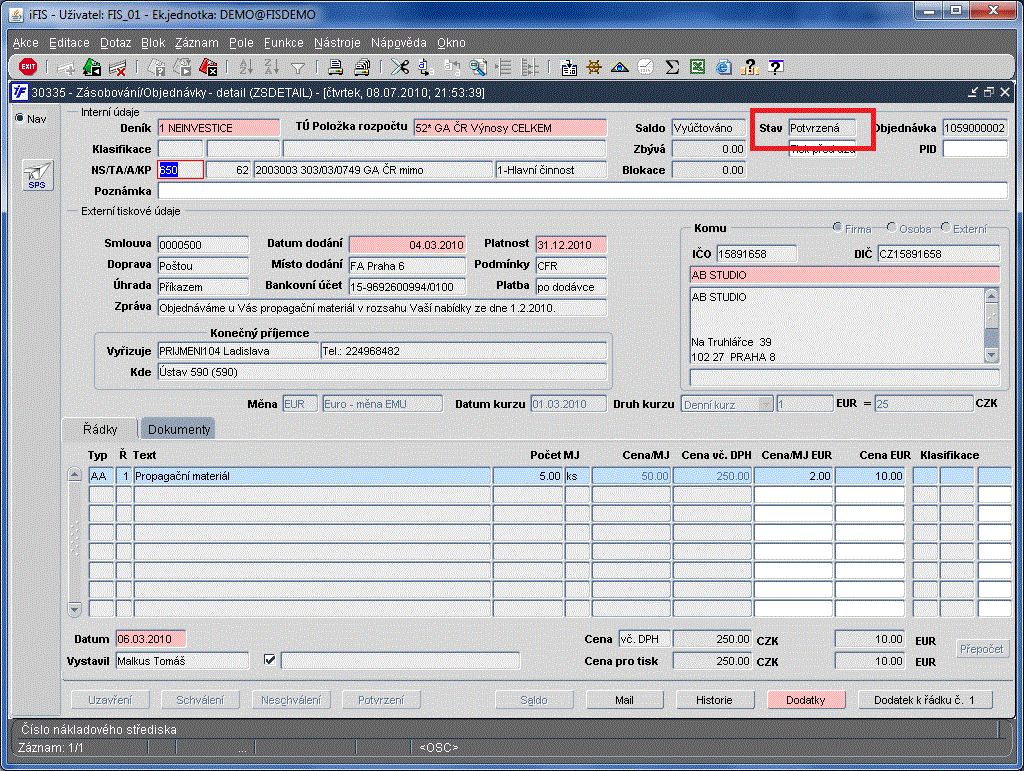This screenshot has height=771, width=1024.
Task: Click the rows list scroll-down arrow
Action: coord(74,609)
